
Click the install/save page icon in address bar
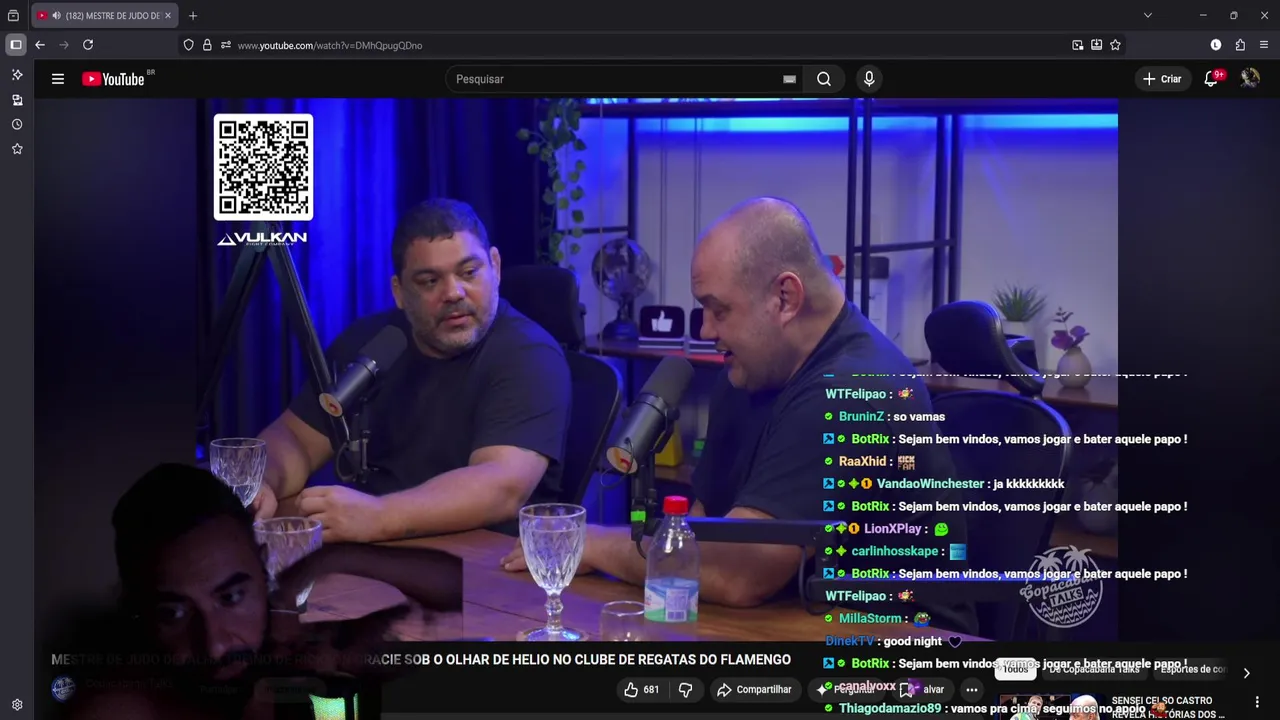tap(1096, 45)
